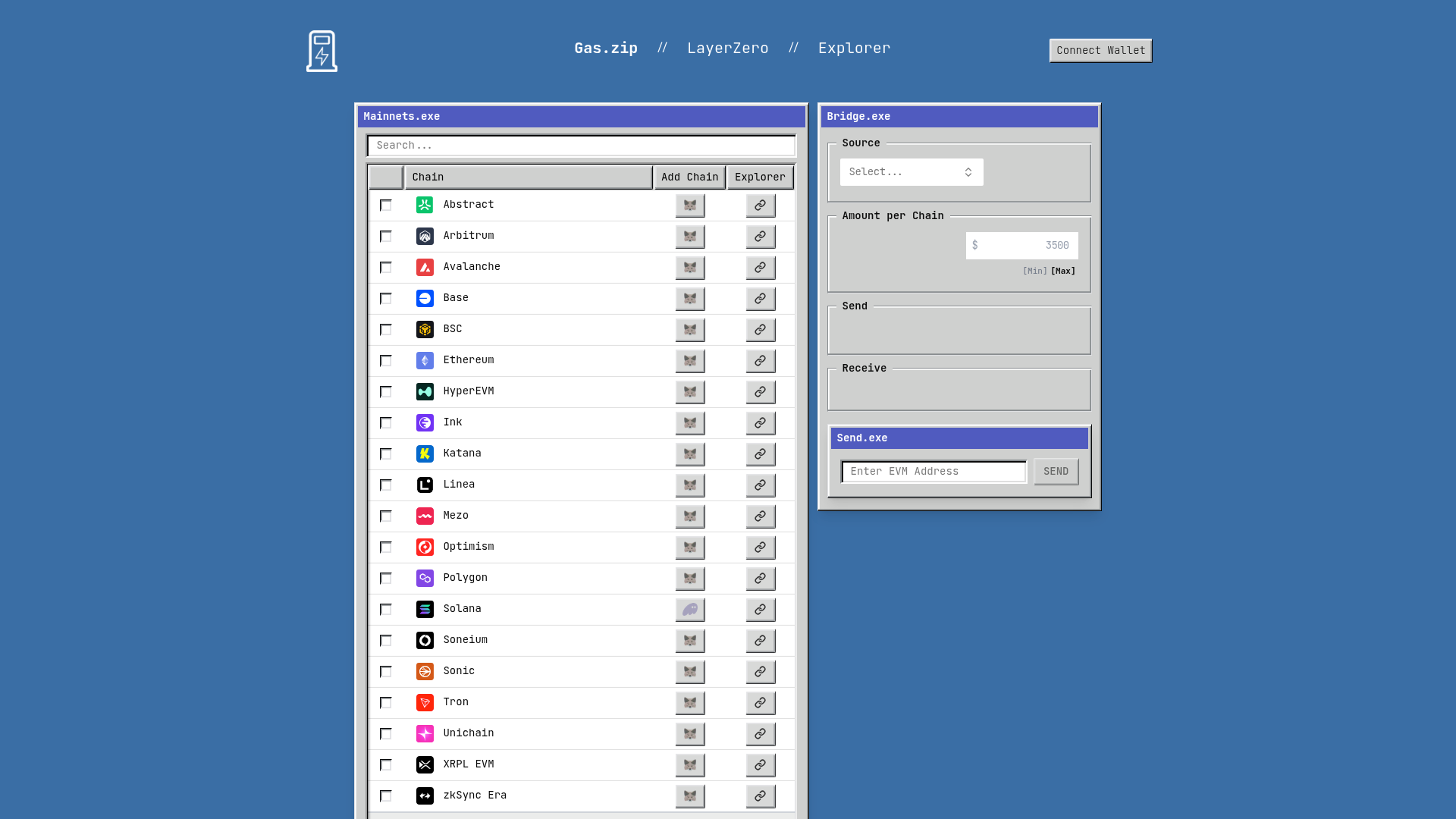Add Abstract chain via MetaMask icon
This screenshot has height=819, width=1456.
pos(690,206)
